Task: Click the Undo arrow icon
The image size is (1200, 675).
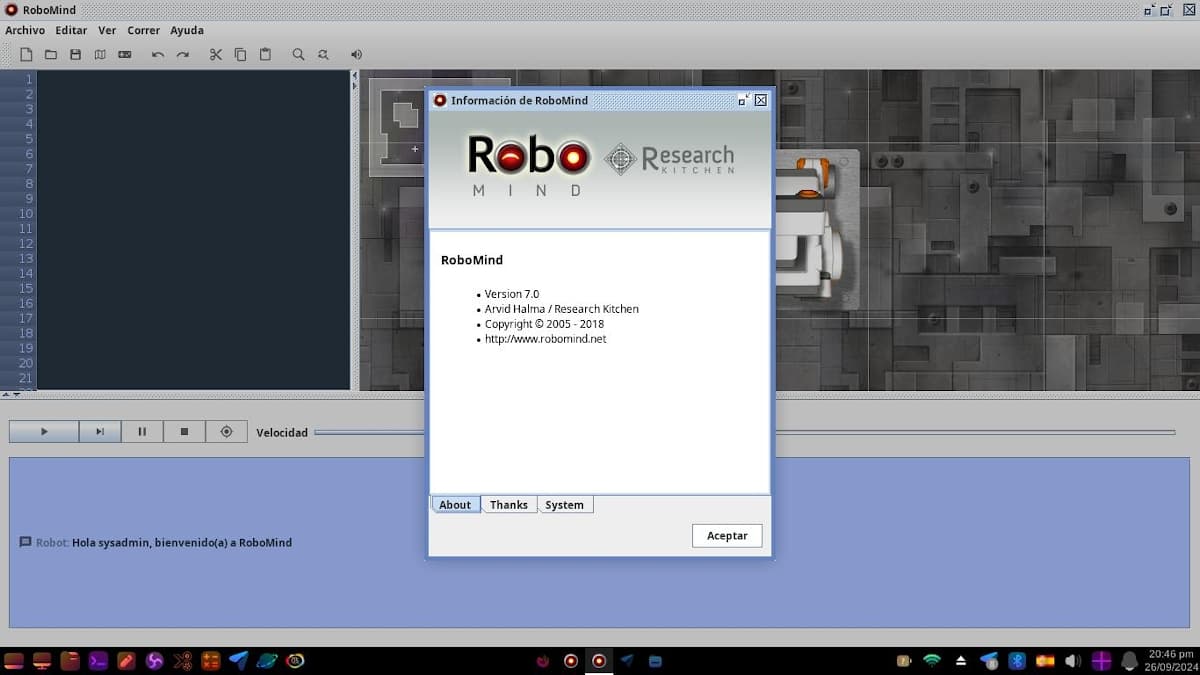Action: [x=158, y=55]
